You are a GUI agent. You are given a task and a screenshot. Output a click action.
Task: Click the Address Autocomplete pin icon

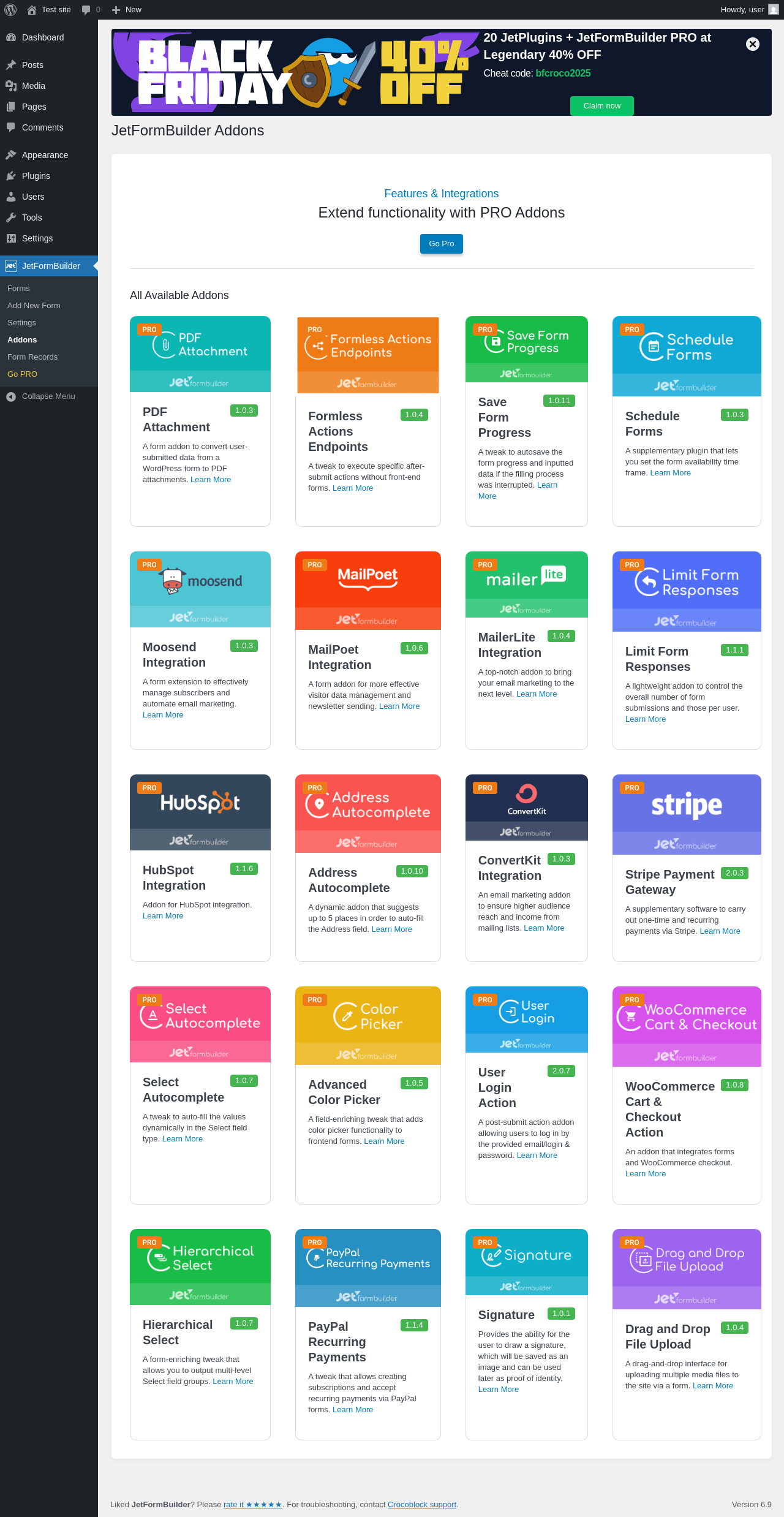(318, 805)
